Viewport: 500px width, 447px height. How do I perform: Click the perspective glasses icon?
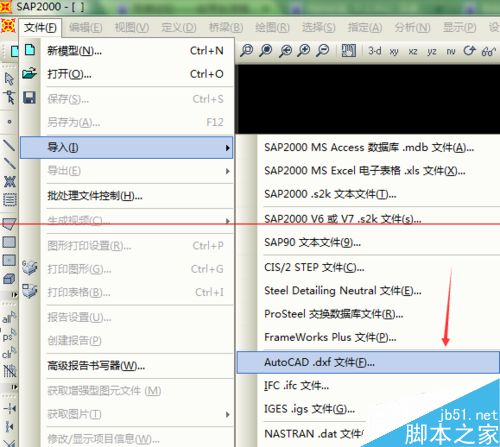(489, 51)
